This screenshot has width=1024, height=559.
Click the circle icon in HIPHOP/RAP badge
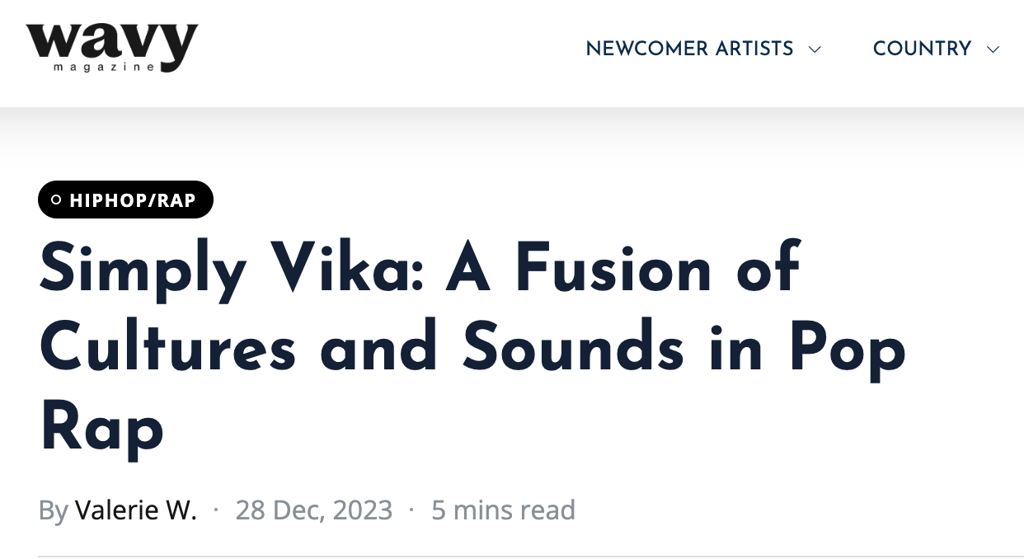pos(56,200)
